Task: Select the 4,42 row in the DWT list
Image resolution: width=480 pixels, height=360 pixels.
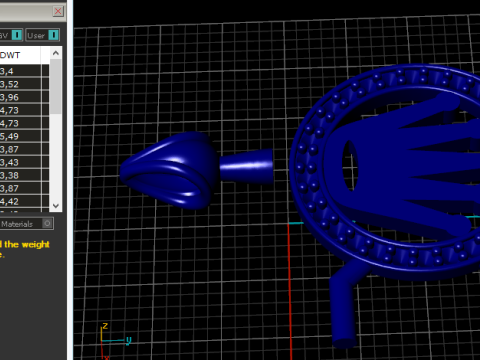Action: (x=24, y=201)
